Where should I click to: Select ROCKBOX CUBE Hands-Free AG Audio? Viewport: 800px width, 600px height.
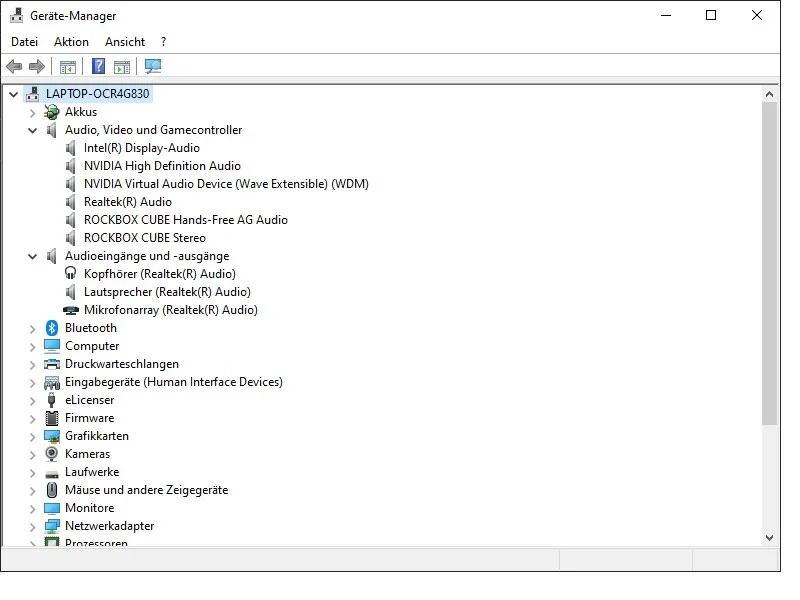(186, 220)
